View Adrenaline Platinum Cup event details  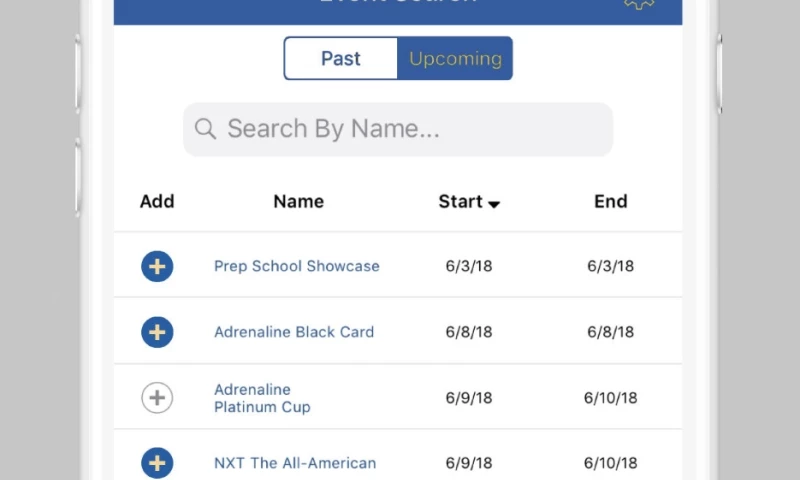coord(262,398)
